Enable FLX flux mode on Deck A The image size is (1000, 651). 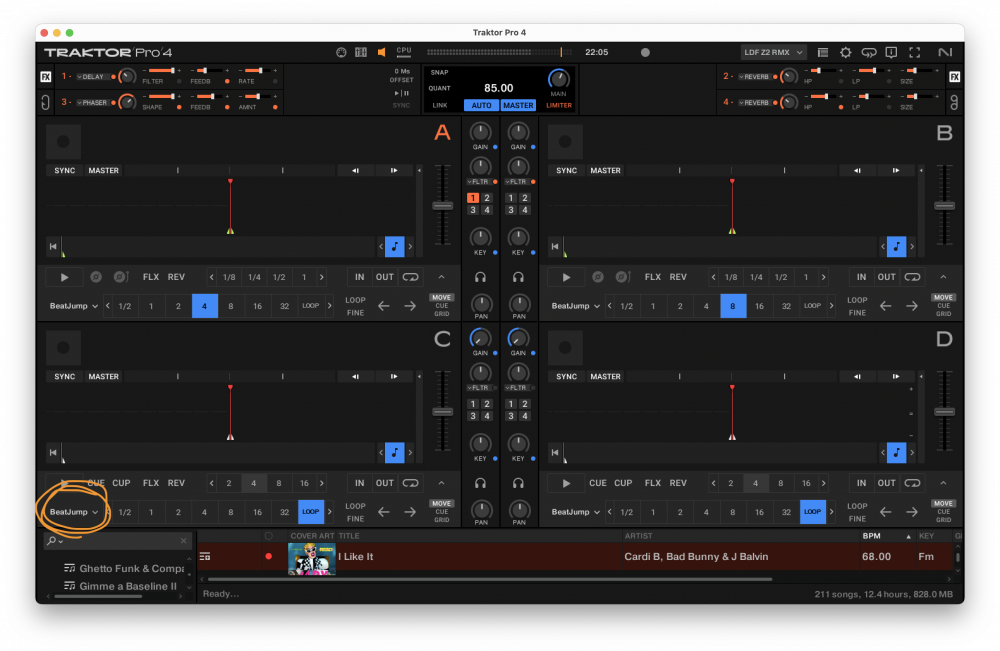pos(151,277)
